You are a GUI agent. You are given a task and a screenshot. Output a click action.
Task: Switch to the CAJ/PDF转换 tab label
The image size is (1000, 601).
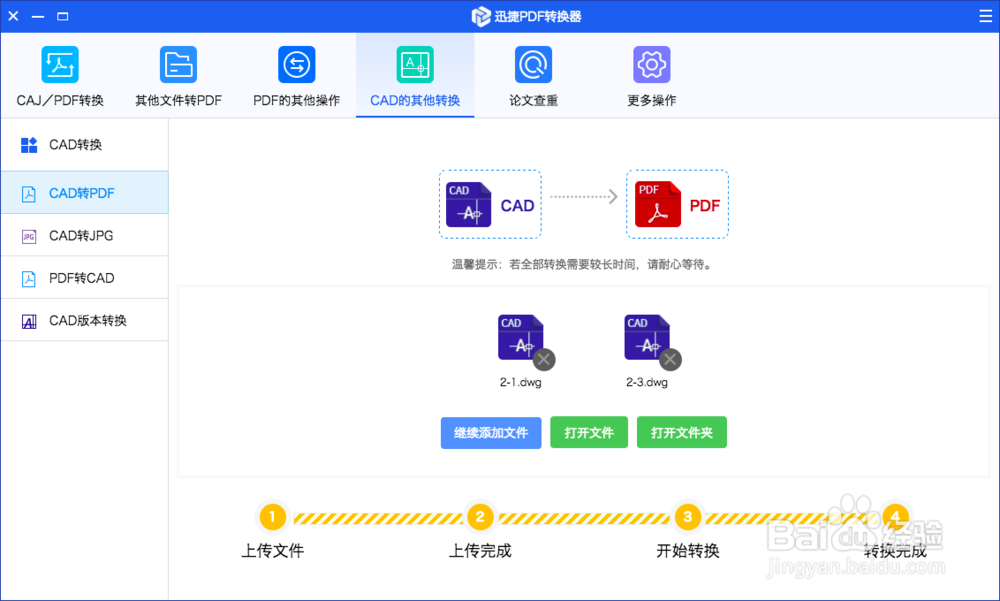pyautogui.click(x=60, y=100)
